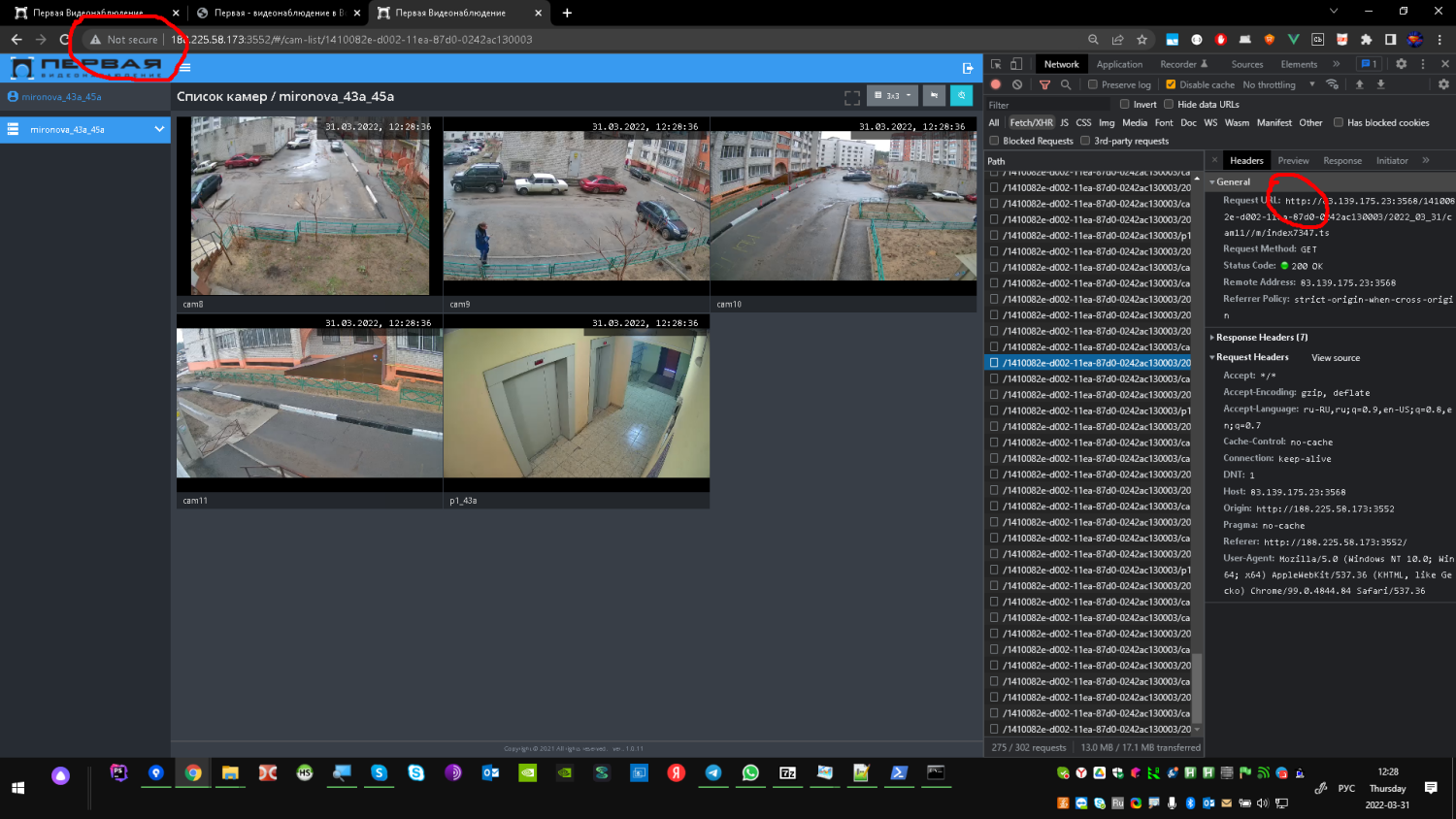
Task: Switch to the Preview tab in request details
Action: coord(1293,160)
